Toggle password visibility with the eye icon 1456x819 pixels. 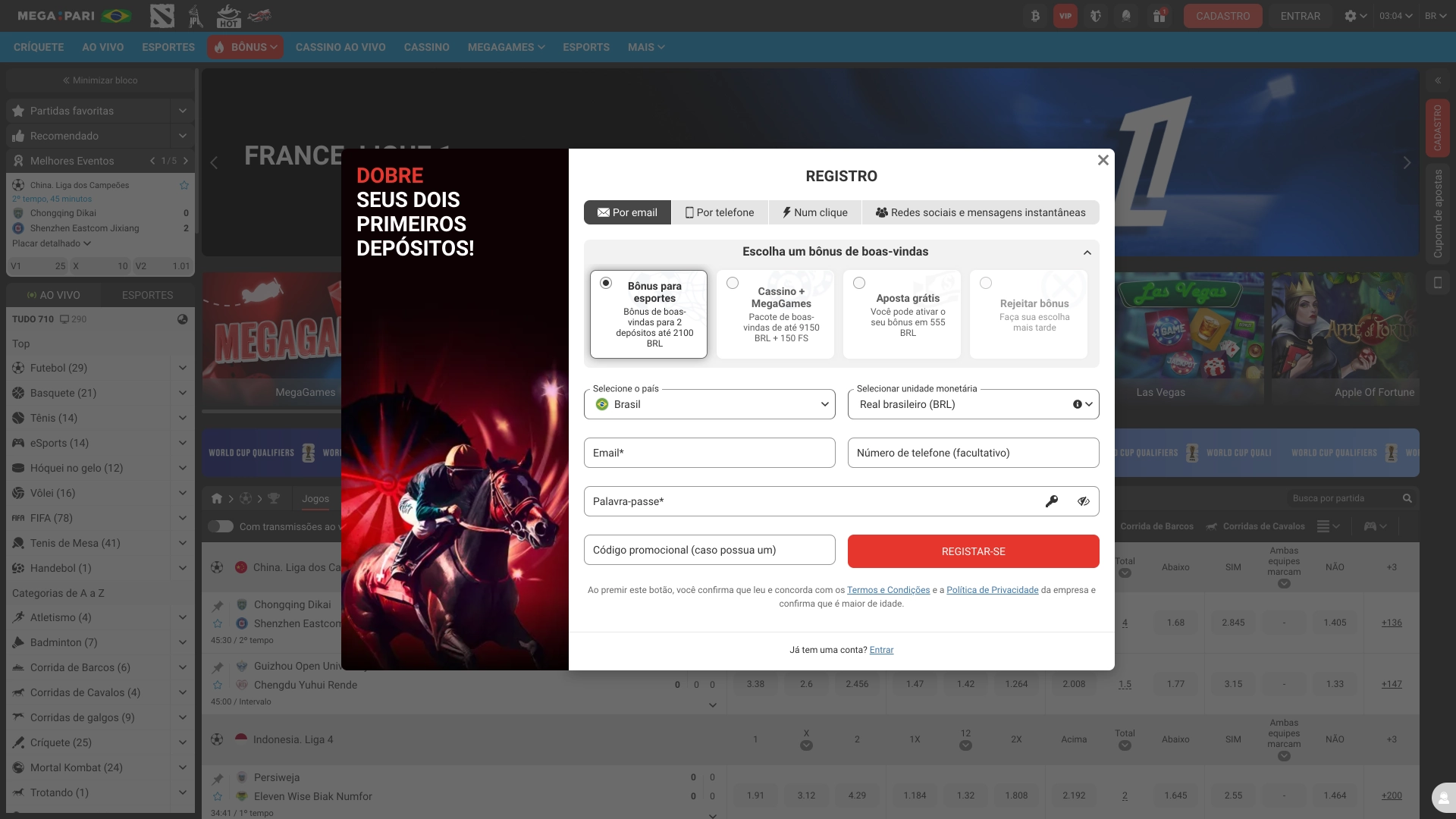[x=1083, y=501]
